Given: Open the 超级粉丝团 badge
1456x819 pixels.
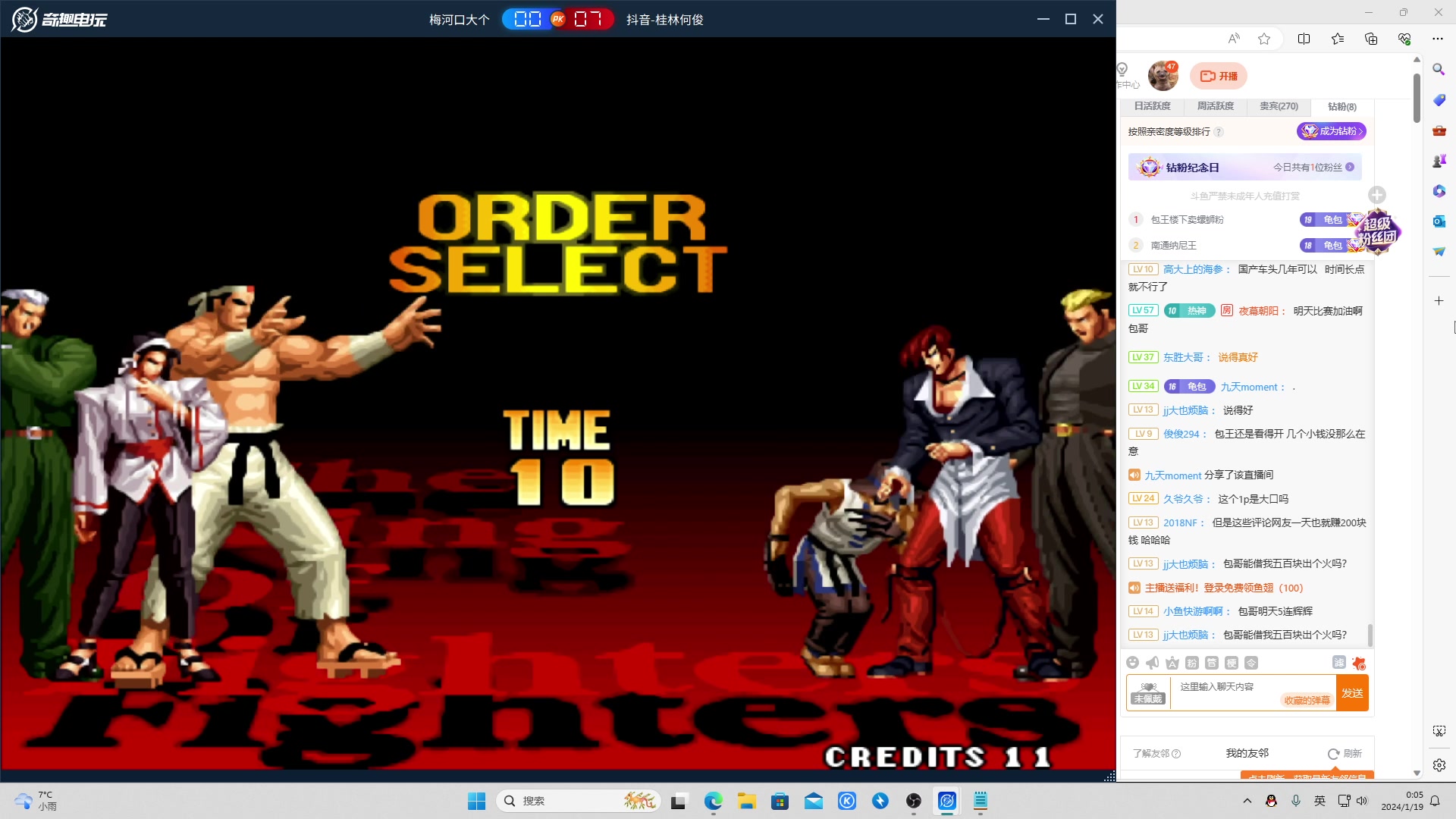Looking at the screenshot, I should (x=1378, y=232).
